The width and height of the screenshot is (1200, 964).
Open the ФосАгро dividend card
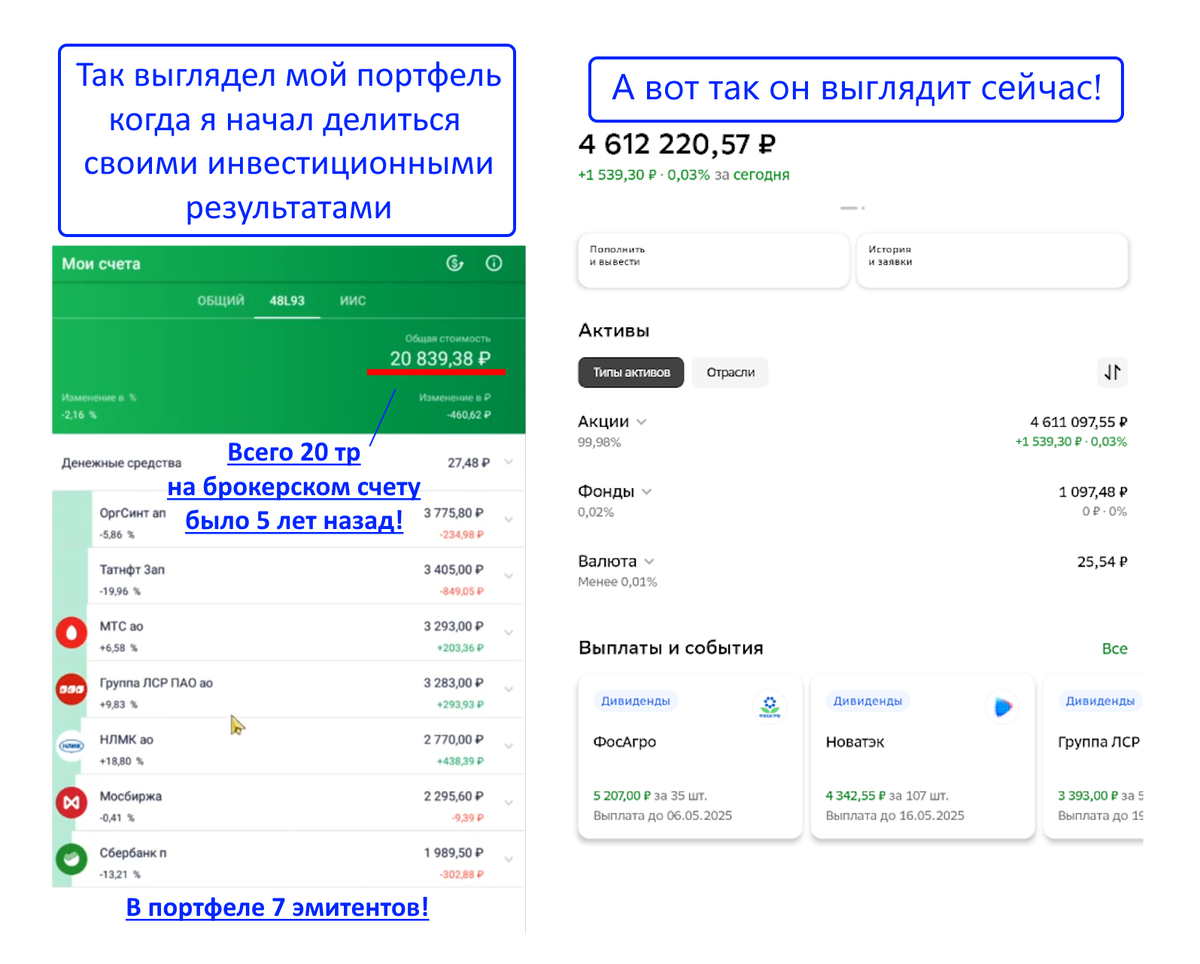click(x=690, y=756)
